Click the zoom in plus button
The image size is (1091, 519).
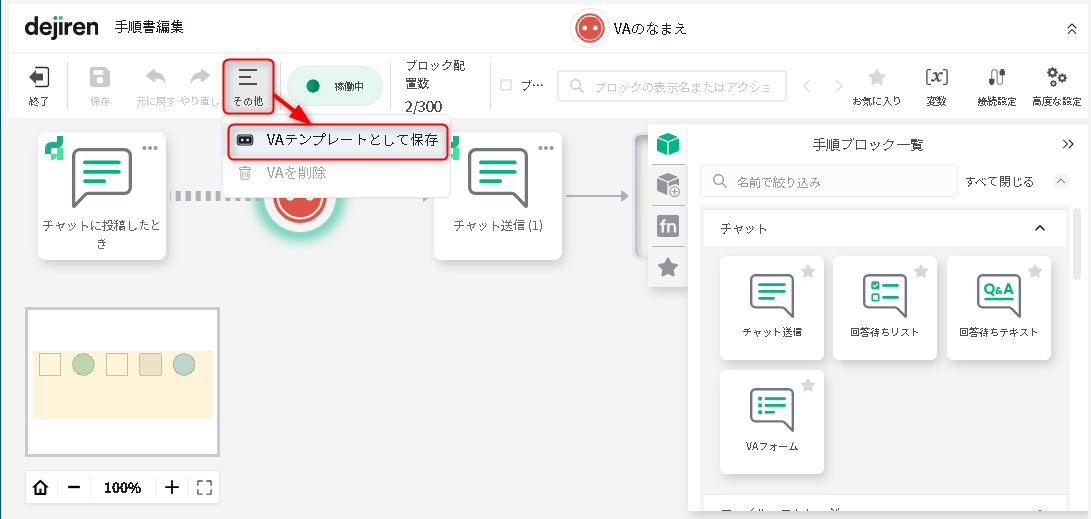click(x=172, y=488)
